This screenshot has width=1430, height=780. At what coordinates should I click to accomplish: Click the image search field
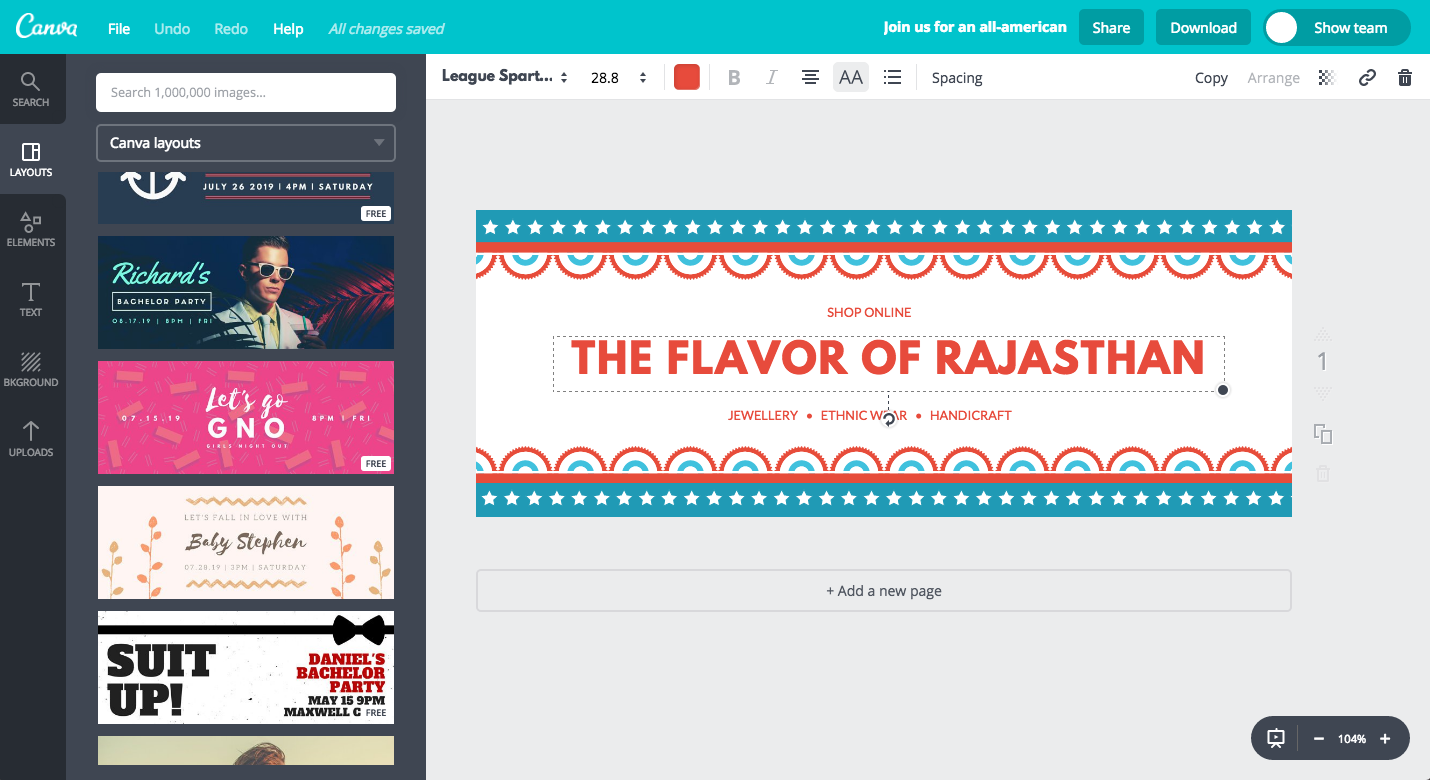coord(245,92)
